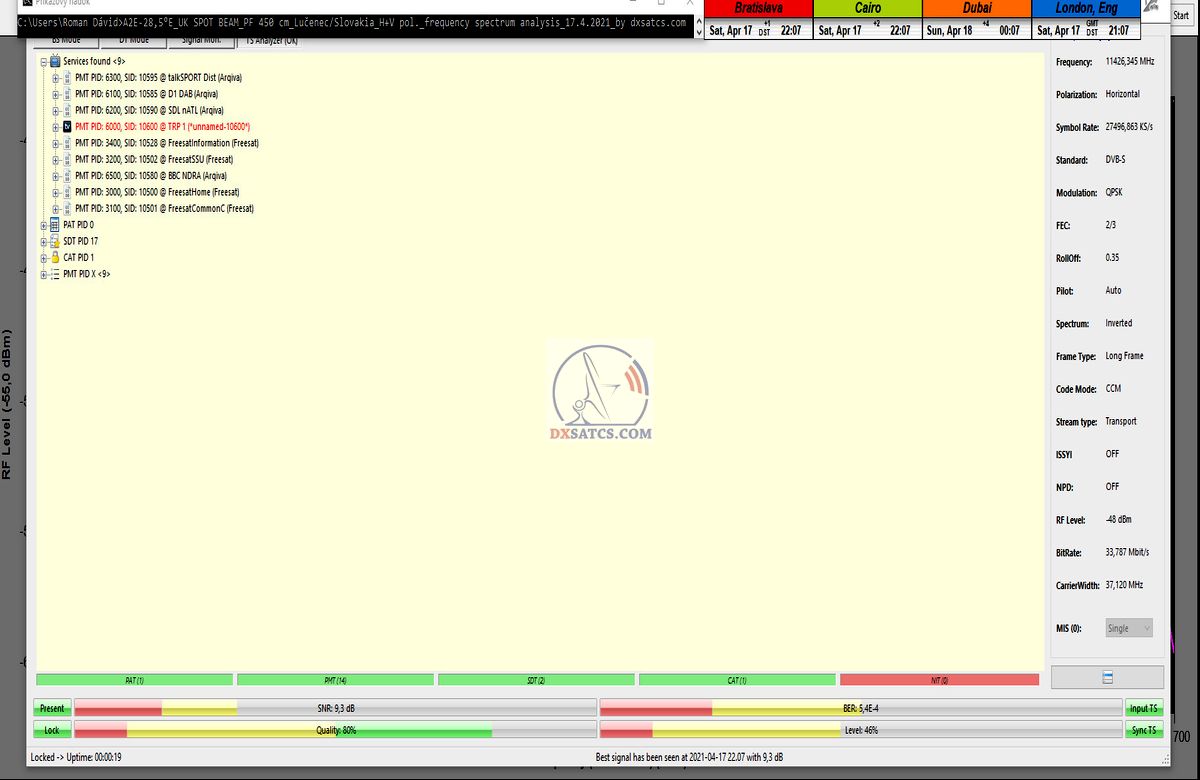
Task: Click the list icon beside PMT PID X
Action: point(55,274)
